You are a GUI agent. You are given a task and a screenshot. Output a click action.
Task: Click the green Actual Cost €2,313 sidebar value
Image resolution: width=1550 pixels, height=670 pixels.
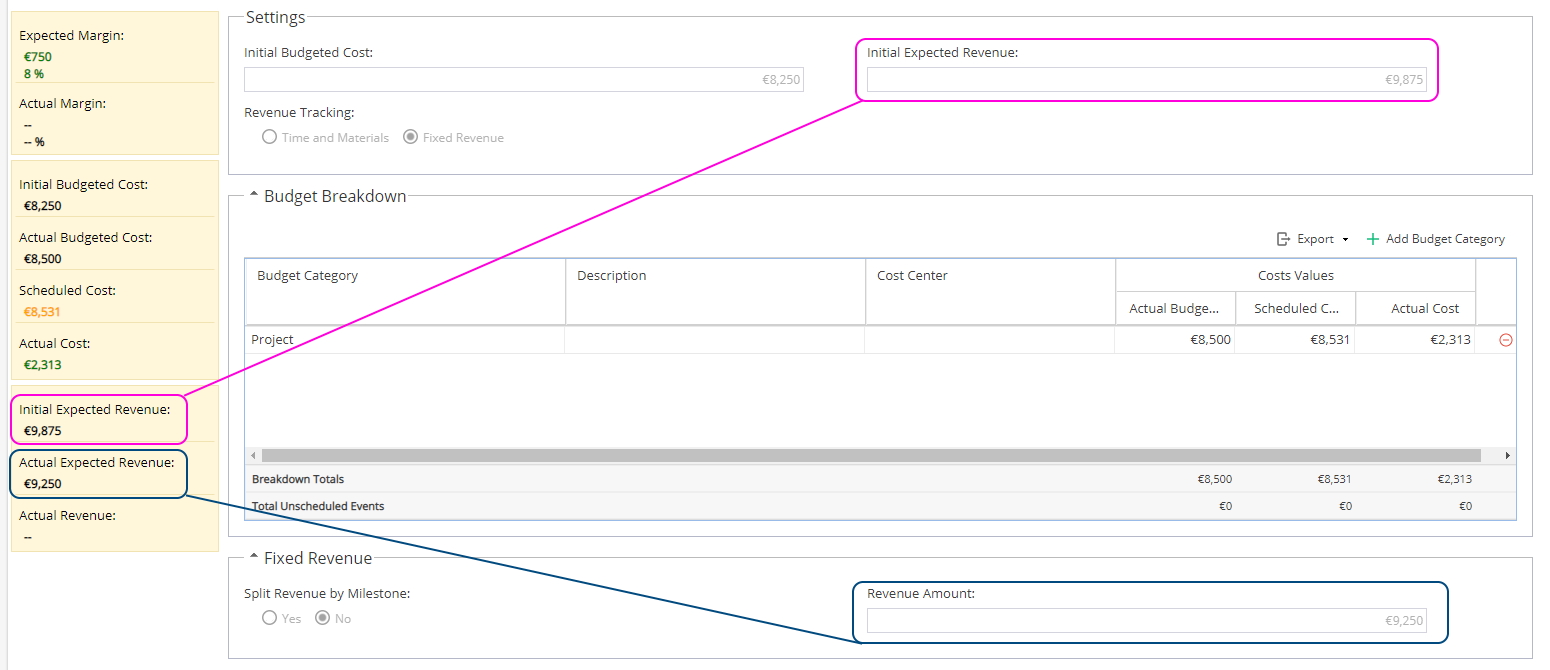click(x=43, y=365)
